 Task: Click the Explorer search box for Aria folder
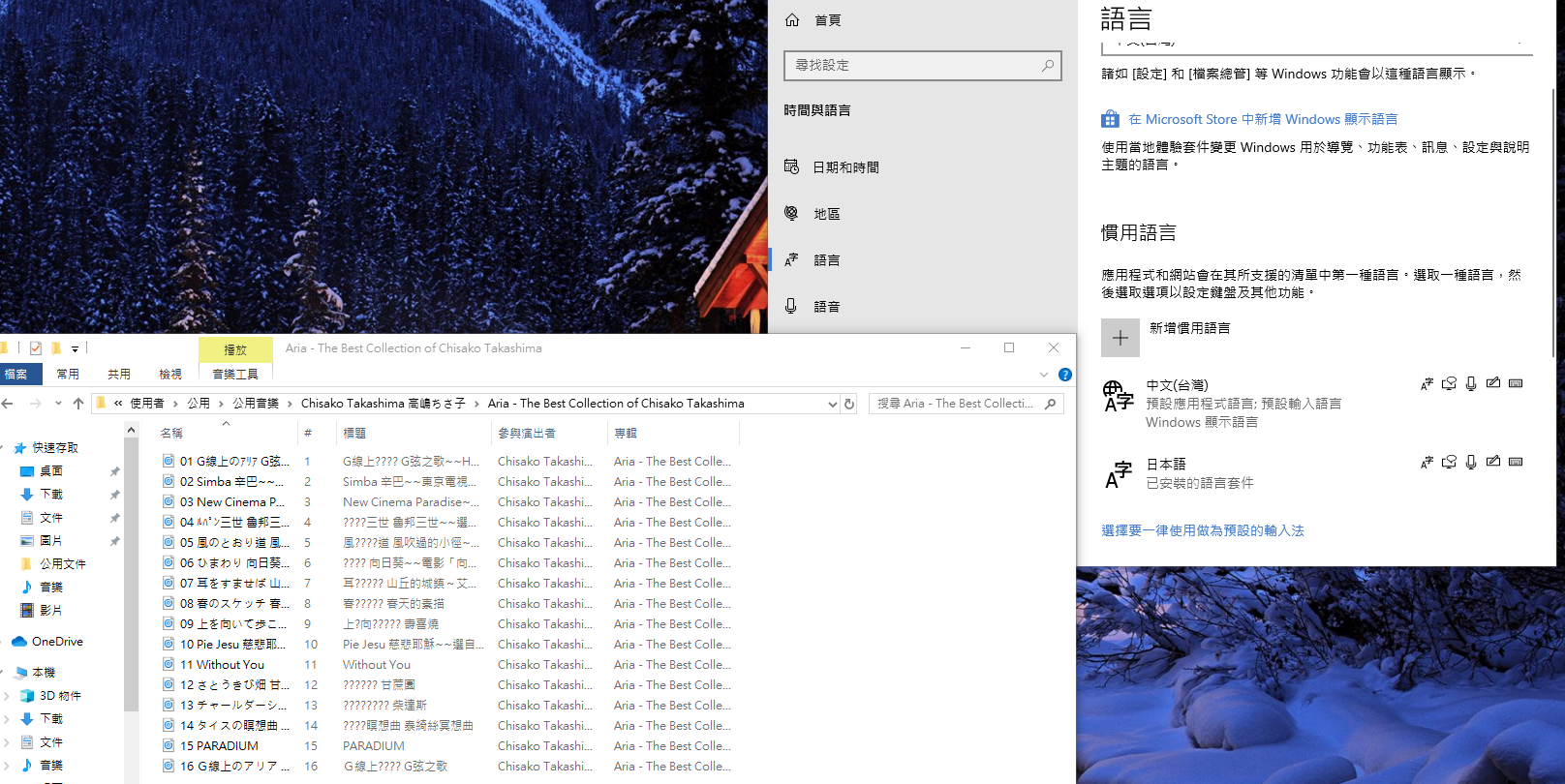(967, 404)
